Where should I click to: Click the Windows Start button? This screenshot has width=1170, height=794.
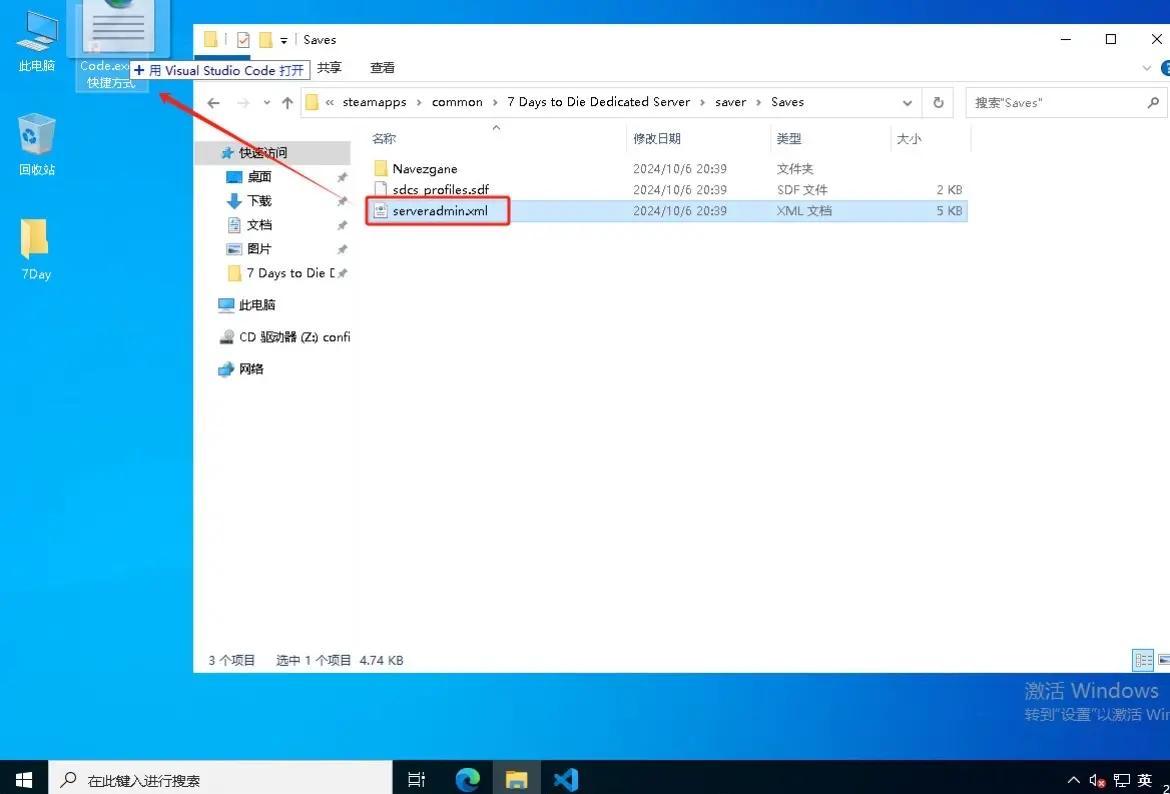tap(23, 778)
